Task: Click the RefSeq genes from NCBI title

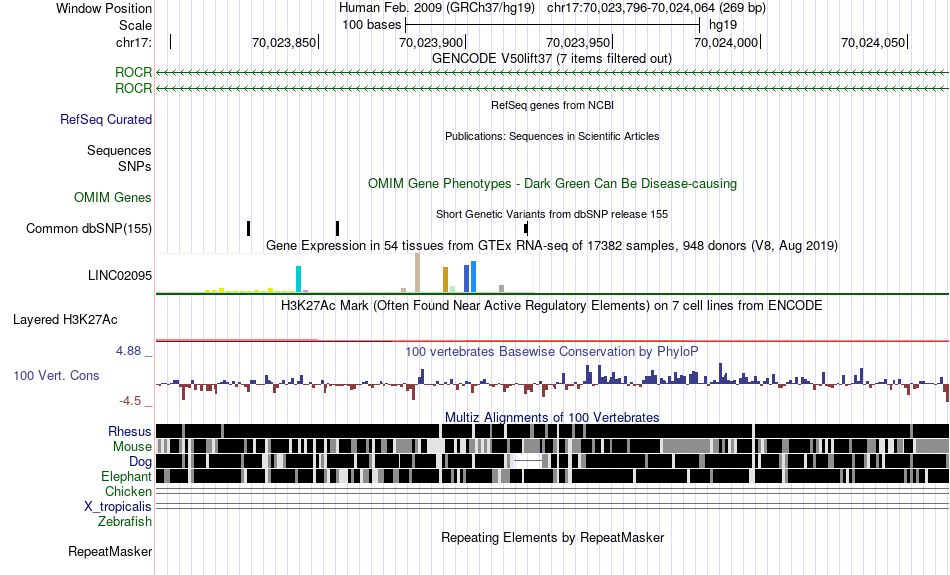Action: [553, 105]
